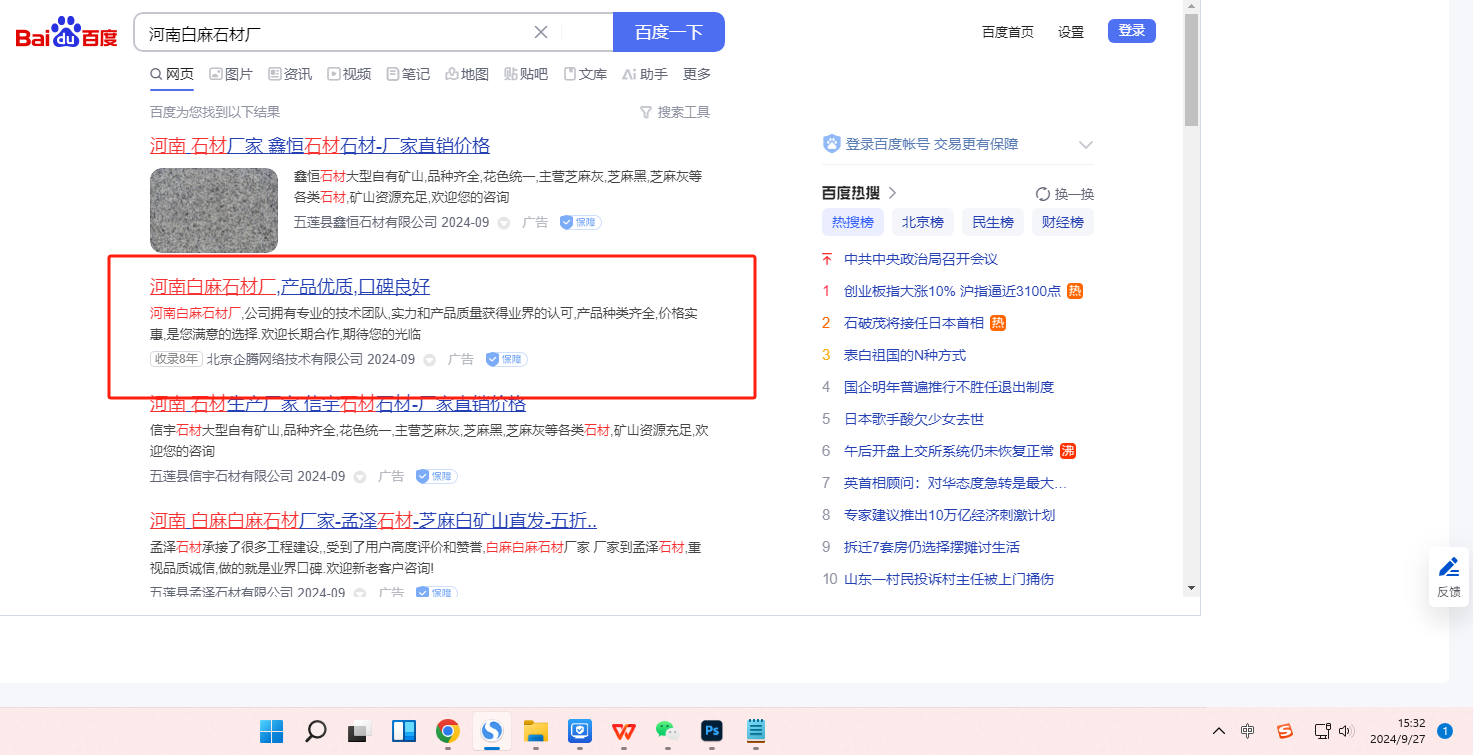Open the 搜索工具 filter options
The height and width of the screenshot is (755, 1473).
[x=675, y=112]
